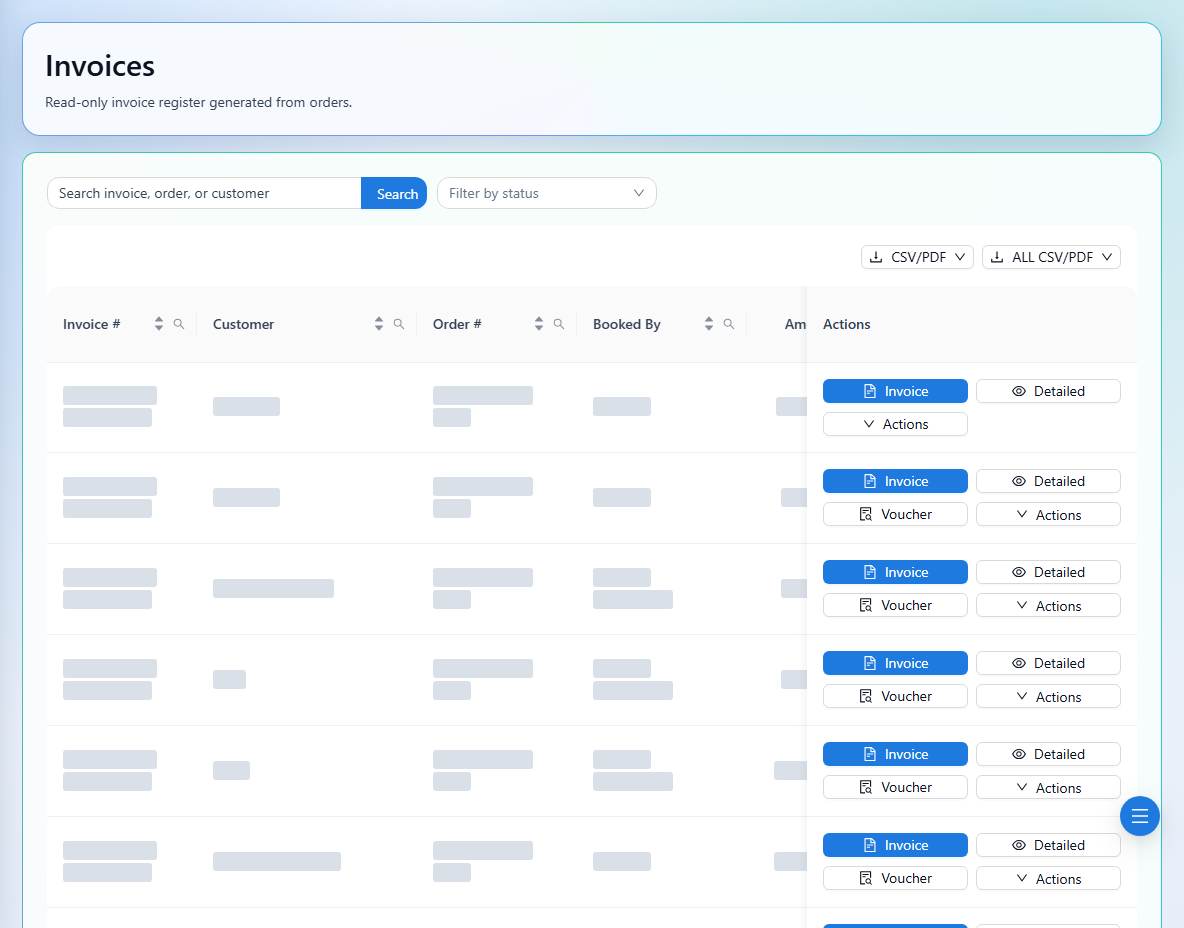This screenshot has height=928, width=1184.
Task: Open Voucher in the fifth row
Action: [x=895, y=788]
